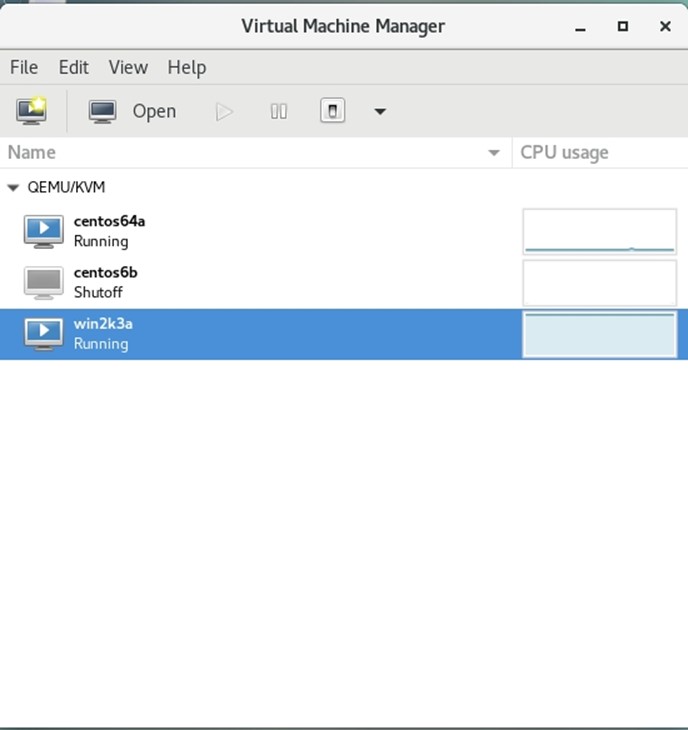The image size is (688, 730).
Task: Open shutdown options dropdown arrow
Action: tap(380, 112)
